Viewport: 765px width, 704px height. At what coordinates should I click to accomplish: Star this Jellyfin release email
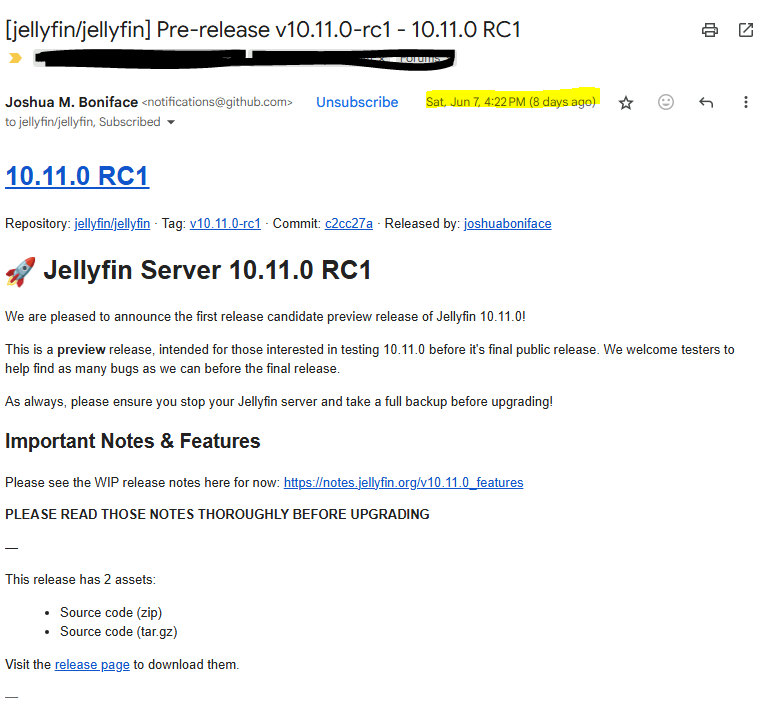point(626,102)
